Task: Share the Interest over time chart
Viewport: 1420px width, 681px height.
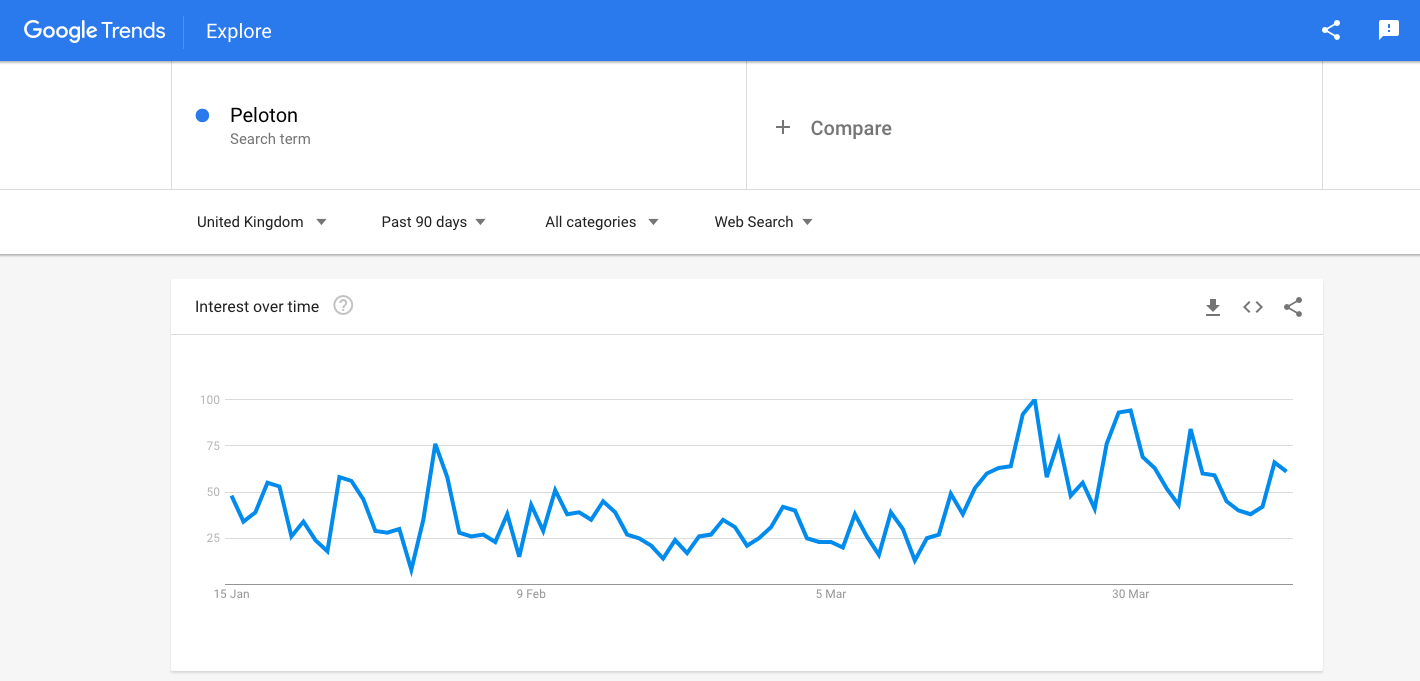Action: coord(1293,307)
